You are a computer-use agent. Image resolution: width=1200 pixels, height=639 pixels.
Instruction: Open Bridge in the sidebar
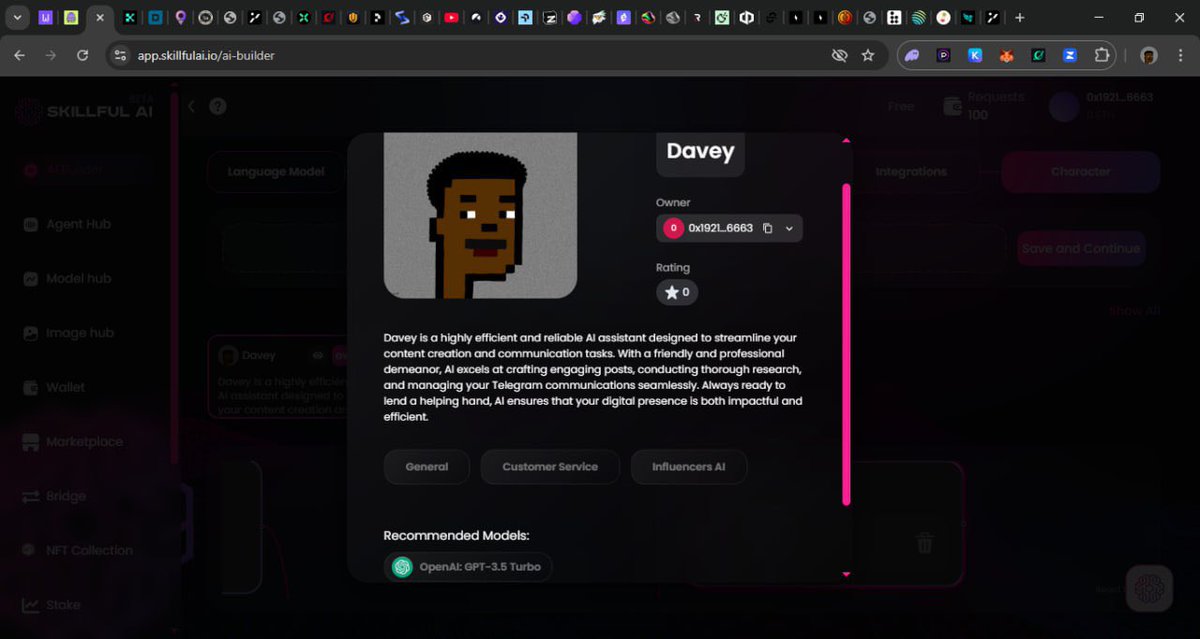pos(55,496)
